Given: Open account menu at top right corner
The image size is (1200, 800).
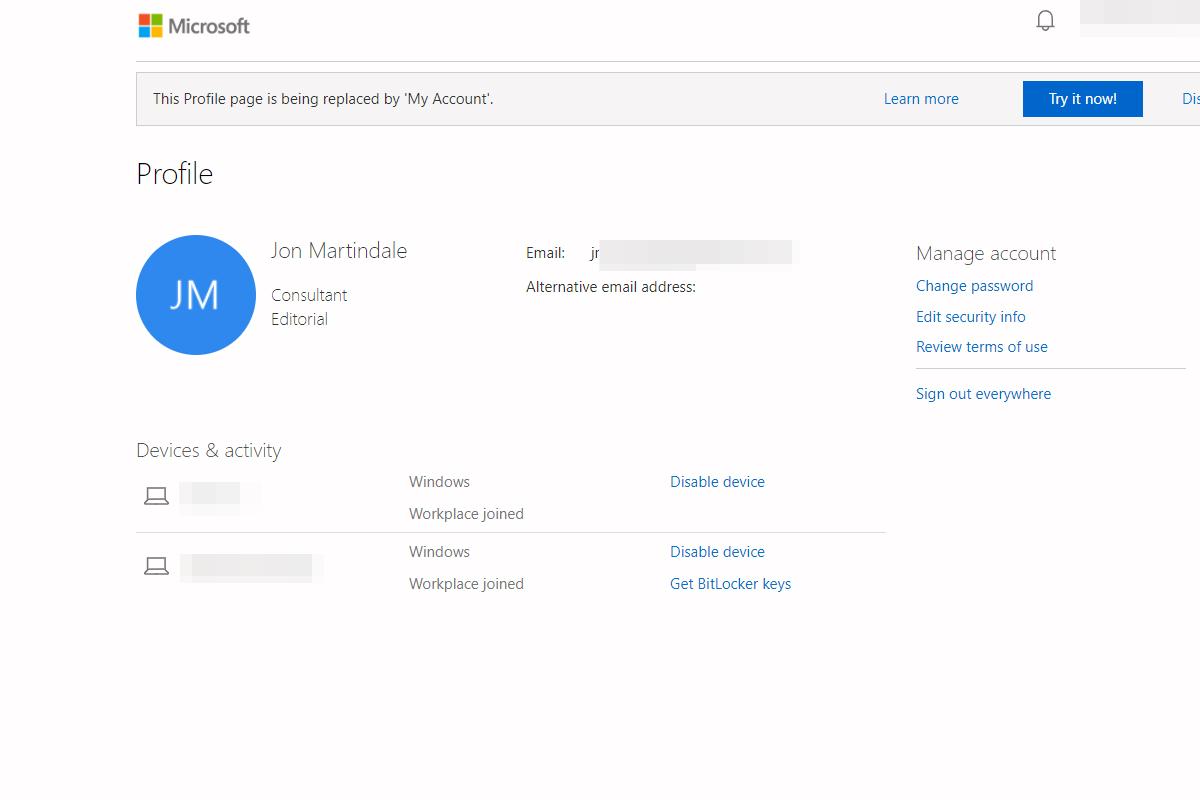Looking at the screenshot, I should click(x=1140, y=20).
